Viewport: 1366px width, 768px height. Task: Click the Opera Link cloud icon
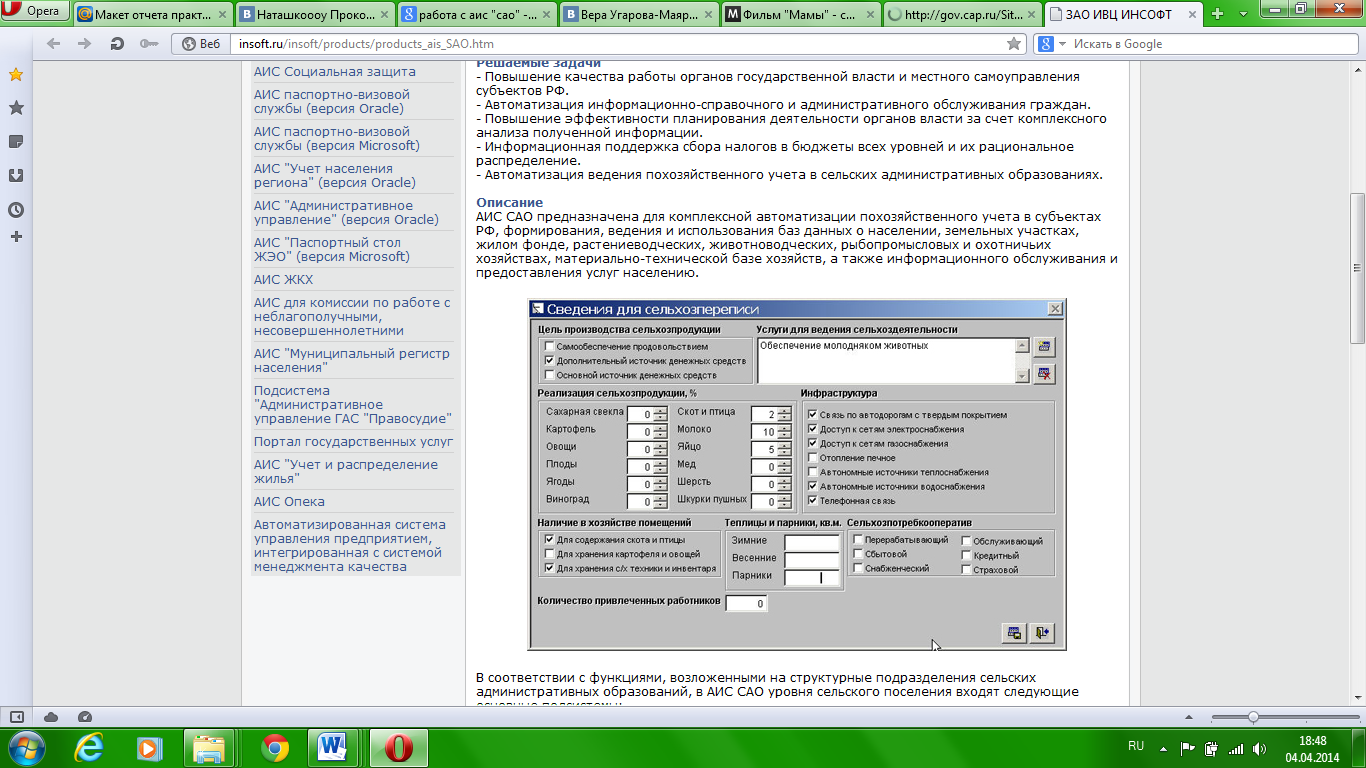tap(51, 717)
